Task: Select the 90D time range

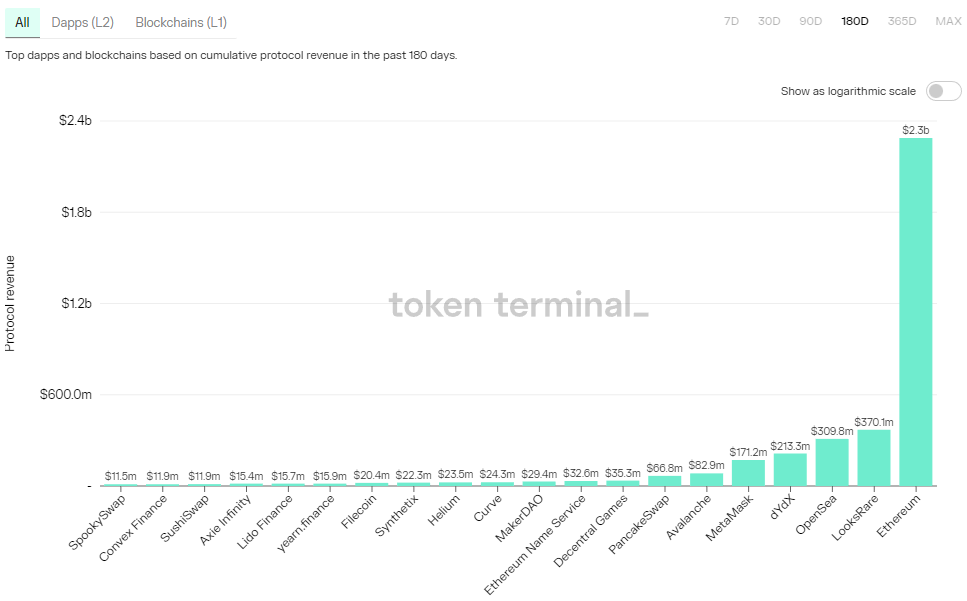Action: (x=810, y=21)
